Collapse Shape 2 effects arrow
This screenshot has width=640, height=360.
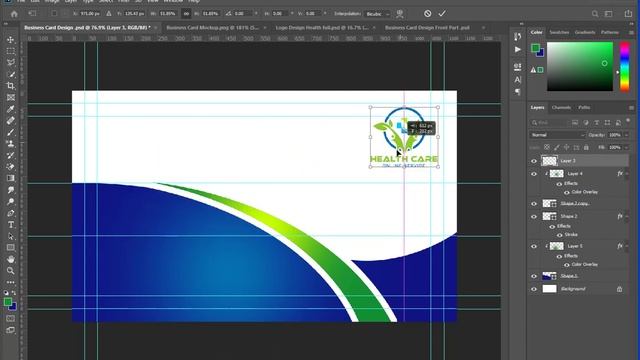click(x=627, y=217)
